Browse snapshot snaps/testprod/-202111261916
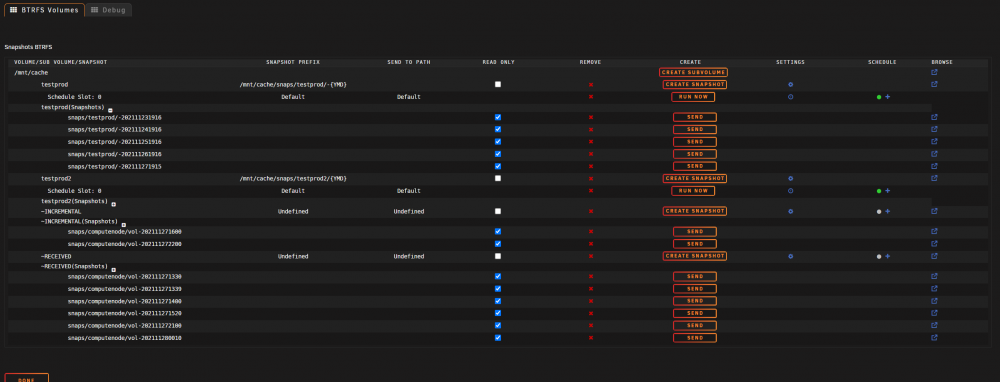This screenshot has width=1000, height=382. tap(934, 154)
